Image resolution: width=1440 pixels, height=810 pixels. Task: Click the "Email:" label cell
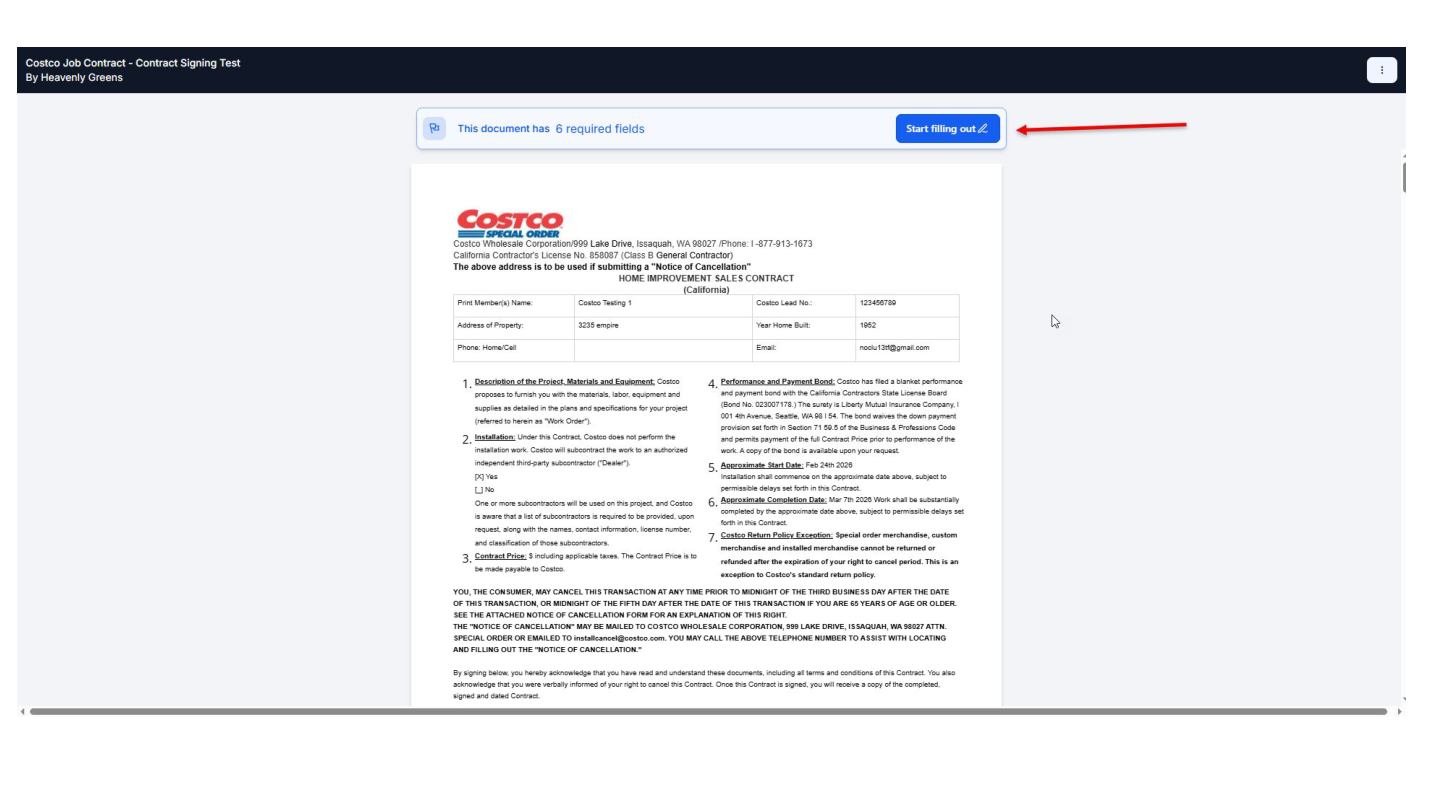tap(804, 350)
